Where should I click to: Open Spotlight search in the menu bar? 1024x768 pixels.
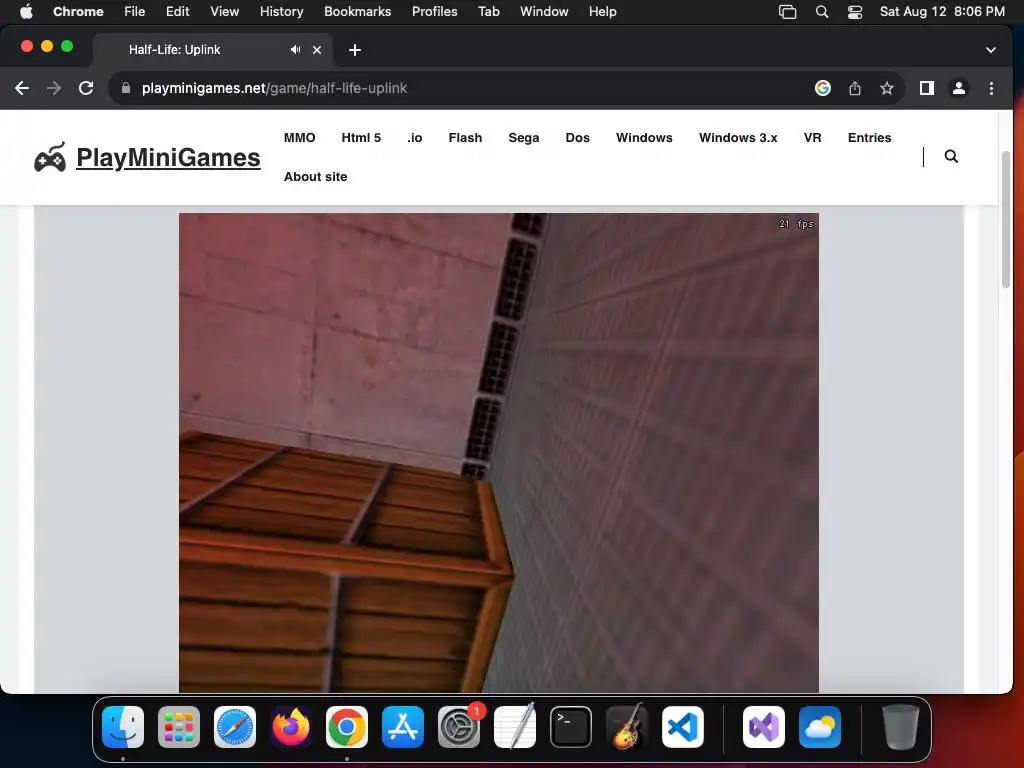(x=822, y=12)
